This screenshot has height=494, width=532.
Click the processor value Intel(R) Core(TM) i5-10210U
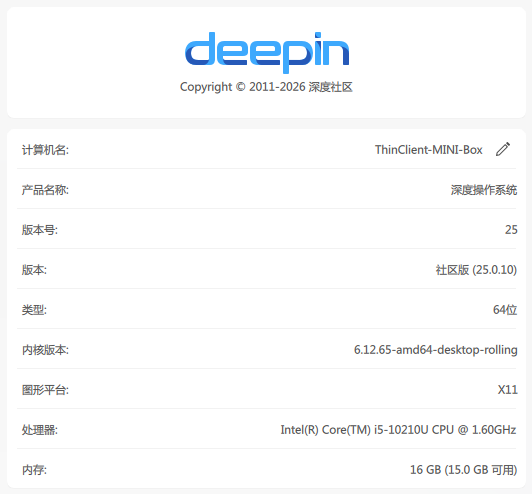point(355,430)
